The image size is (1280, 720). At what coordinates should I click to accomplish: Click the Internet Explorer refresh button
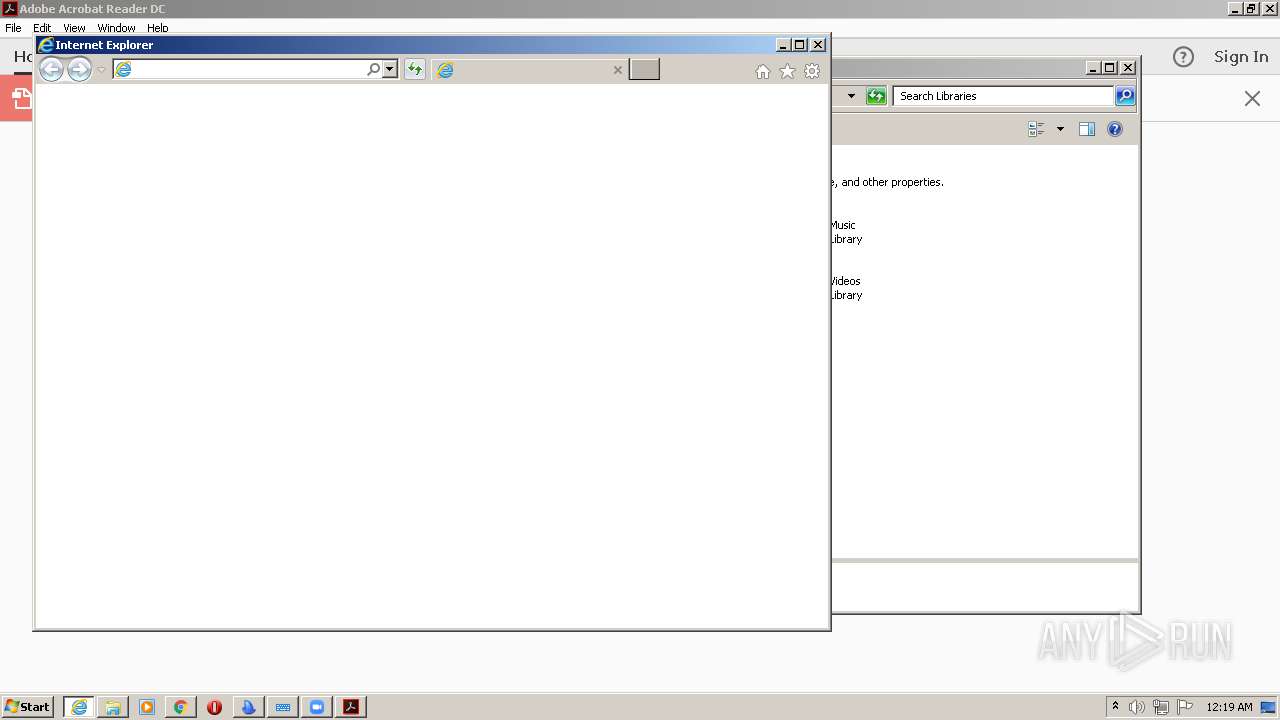click(414, 69)
